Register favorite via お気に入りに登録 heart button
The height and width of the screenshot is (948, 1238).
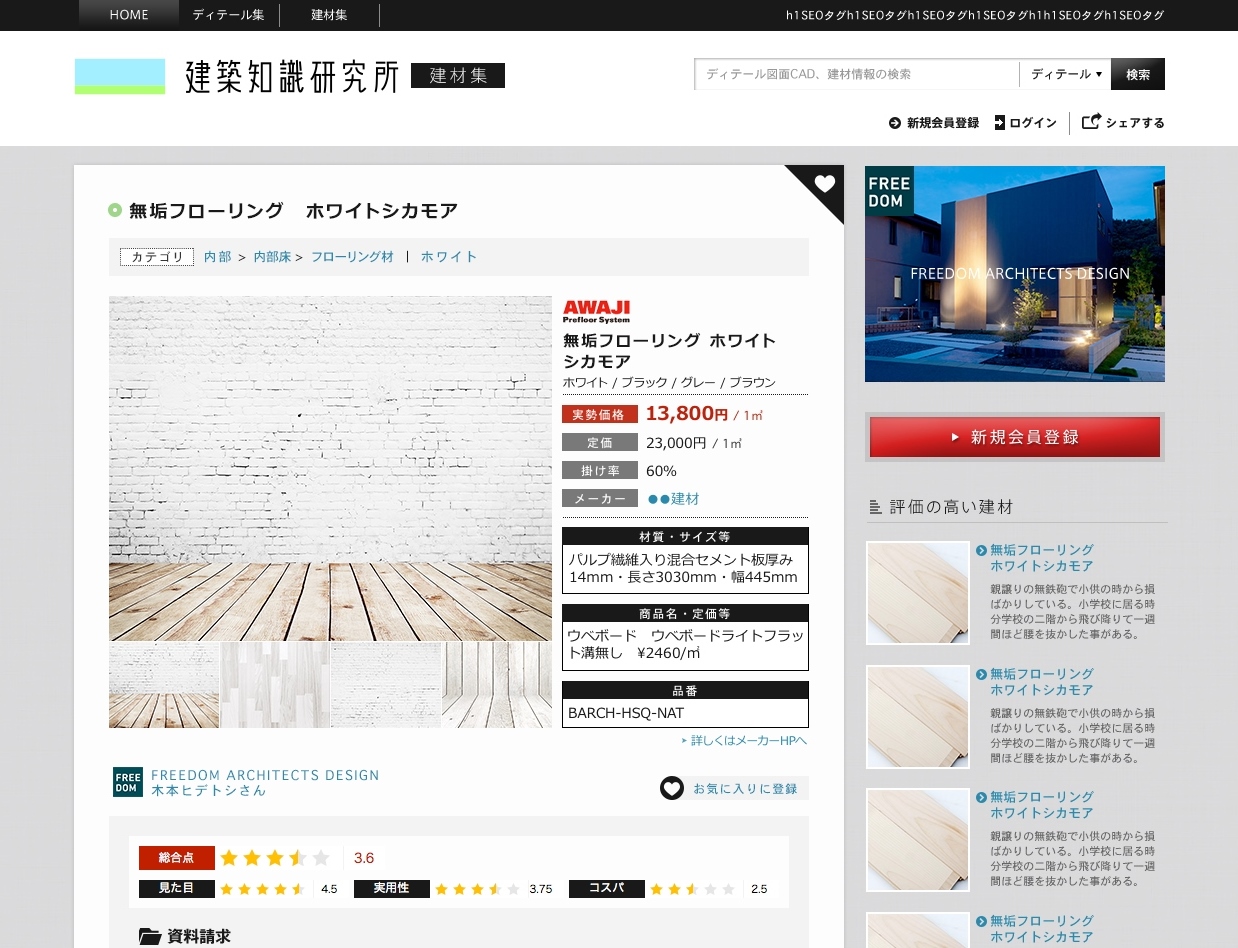671,788
